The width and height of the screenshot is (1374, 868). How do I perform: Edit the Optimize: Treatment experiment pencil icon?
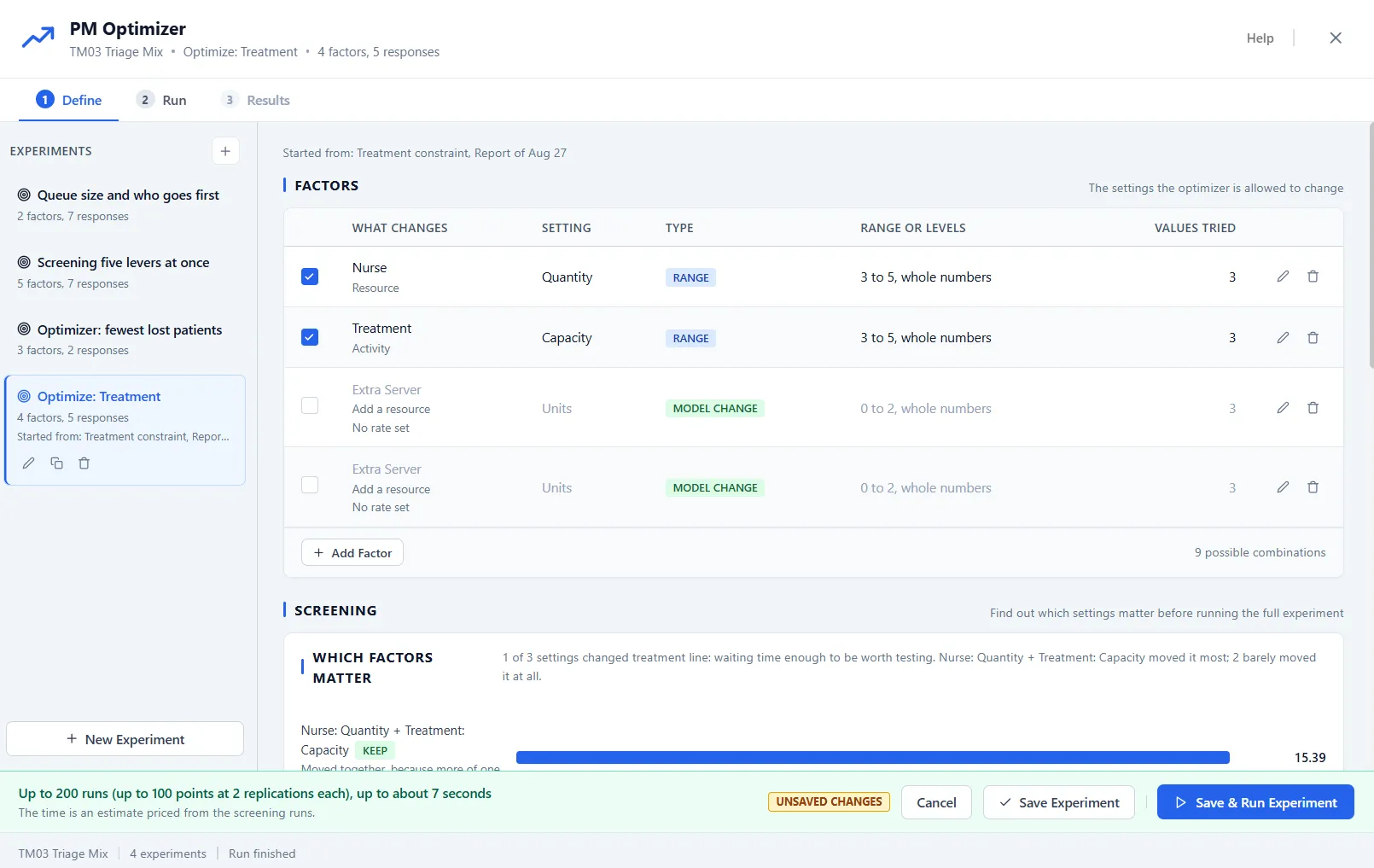point(28,463)
